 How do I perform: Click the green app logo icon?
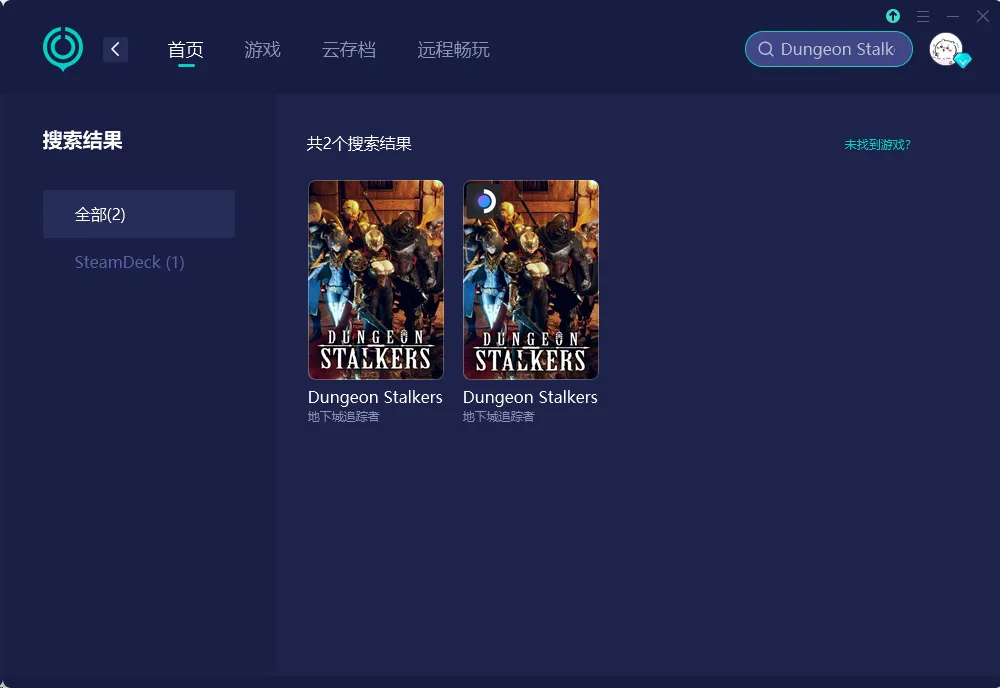[62, 49]
